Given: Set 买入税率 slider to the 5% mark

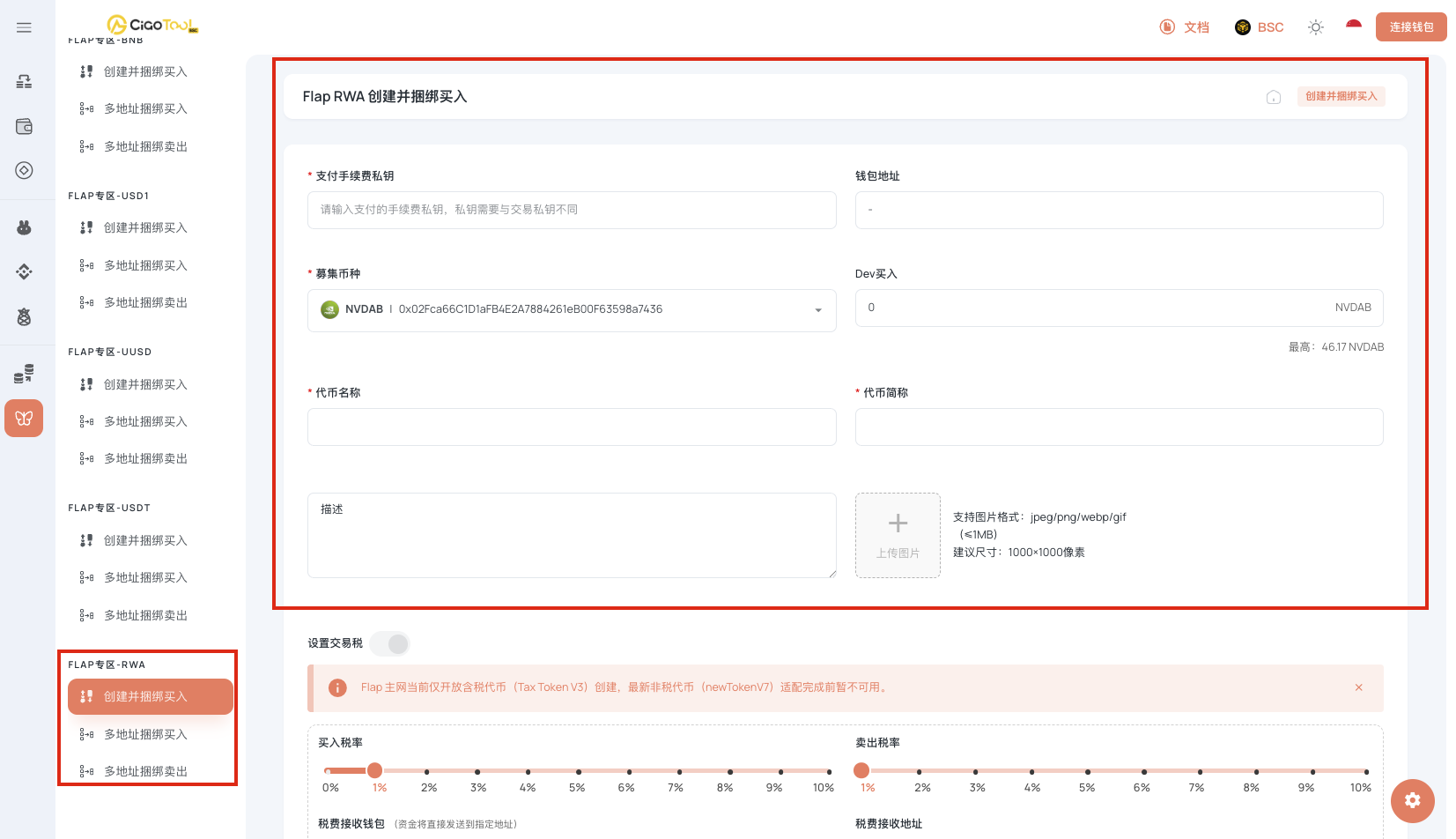Looking at the screenshot, I should pos(578,771).
